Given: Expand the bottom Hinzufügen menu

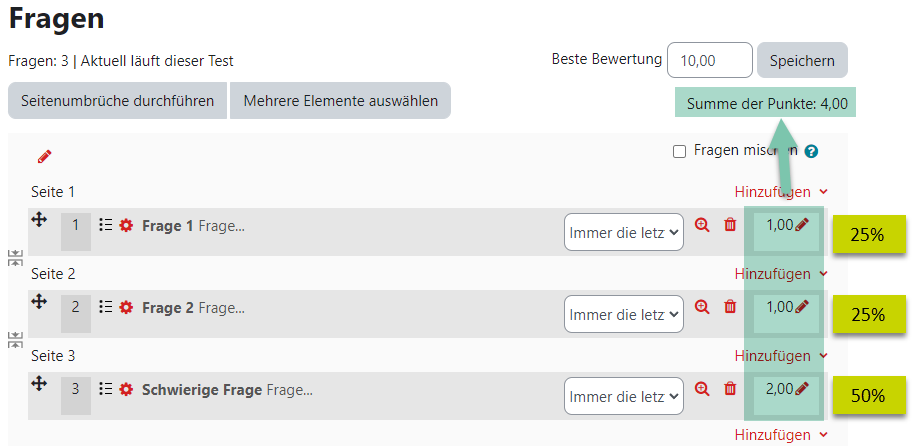Looking at the screenshot, I should (x=781, y=435).
